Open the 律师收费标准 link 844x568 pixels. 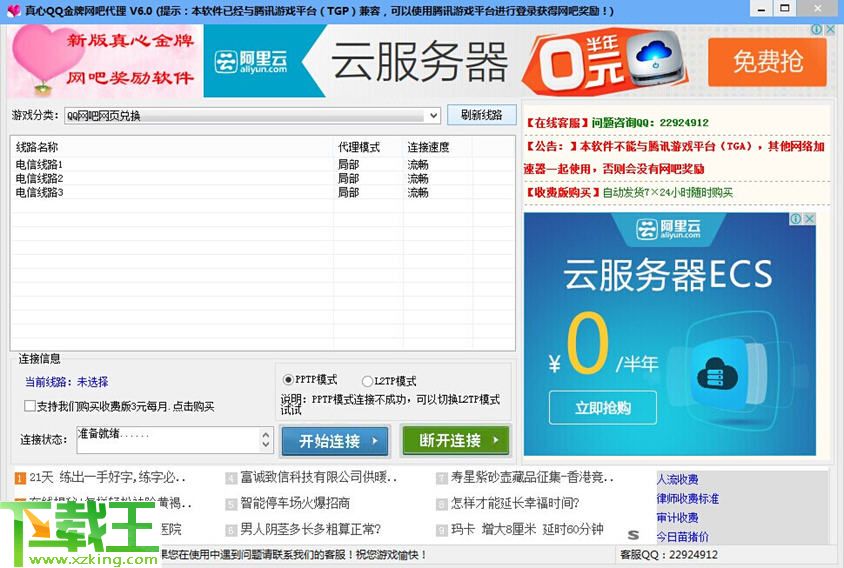687,499
